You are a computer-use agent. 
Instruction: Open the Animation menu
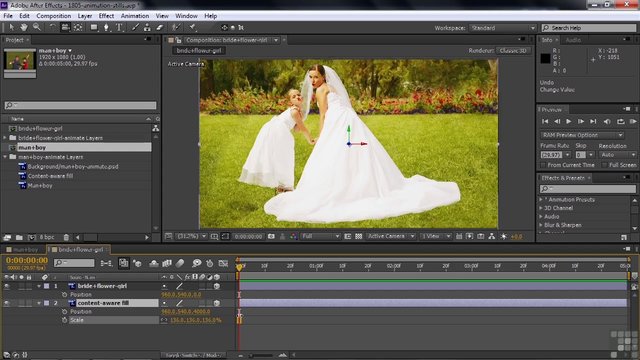(135, 16)
